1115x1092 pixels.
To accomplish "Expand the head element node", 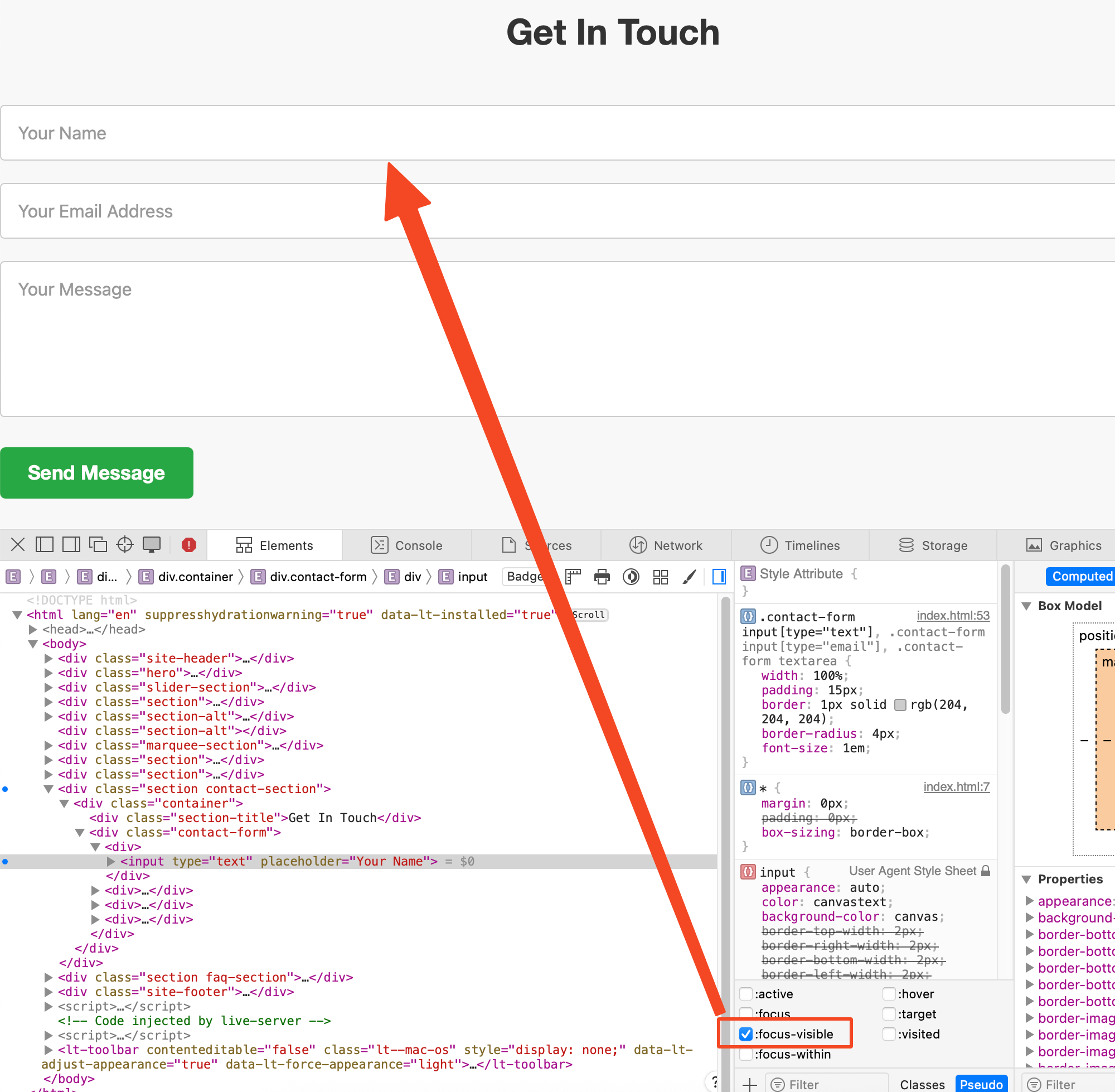I will pyautogui.click(x=33, y=629).
